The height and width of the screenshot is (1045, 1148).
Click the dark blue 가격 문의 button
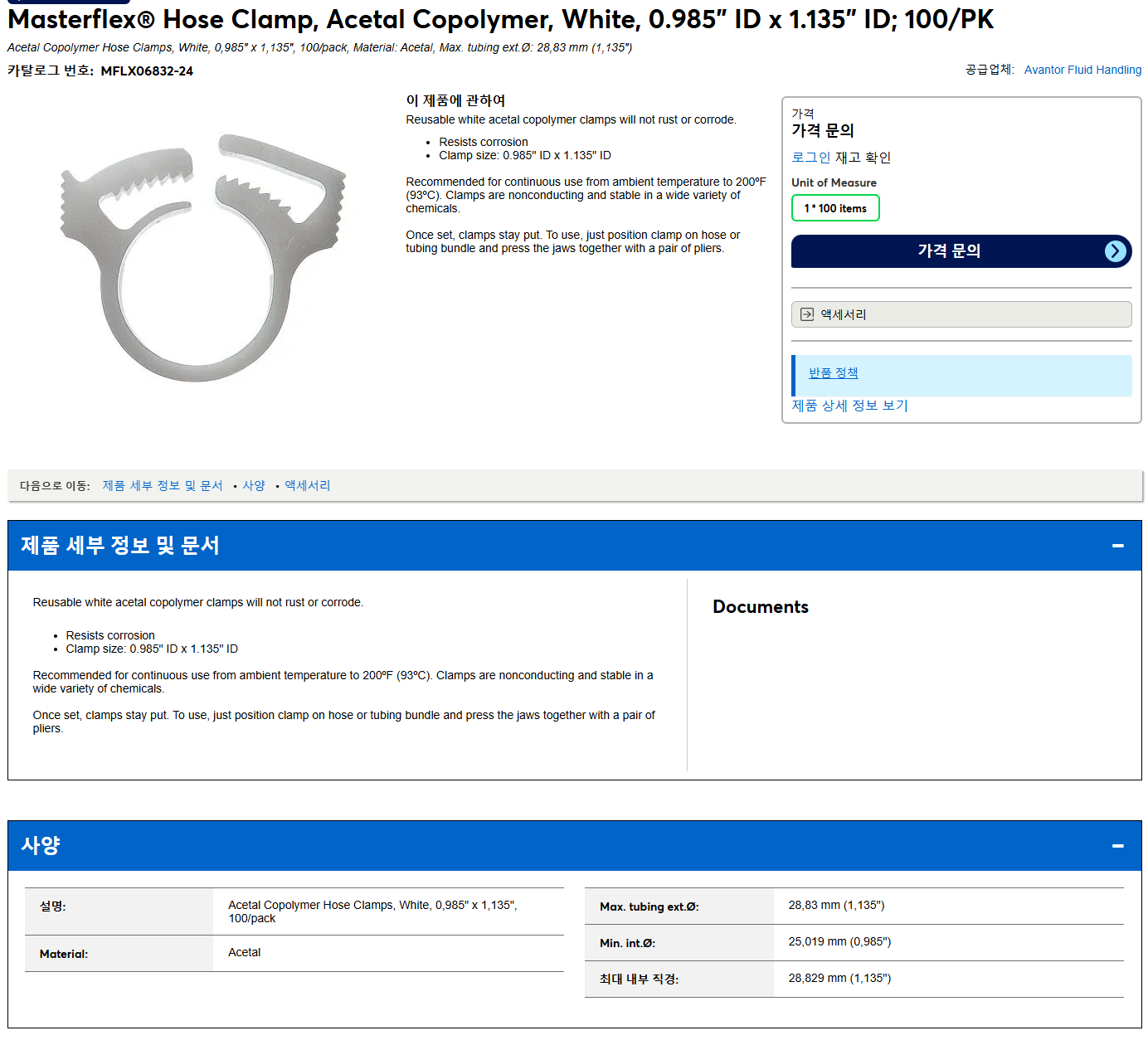pos(961,251)
